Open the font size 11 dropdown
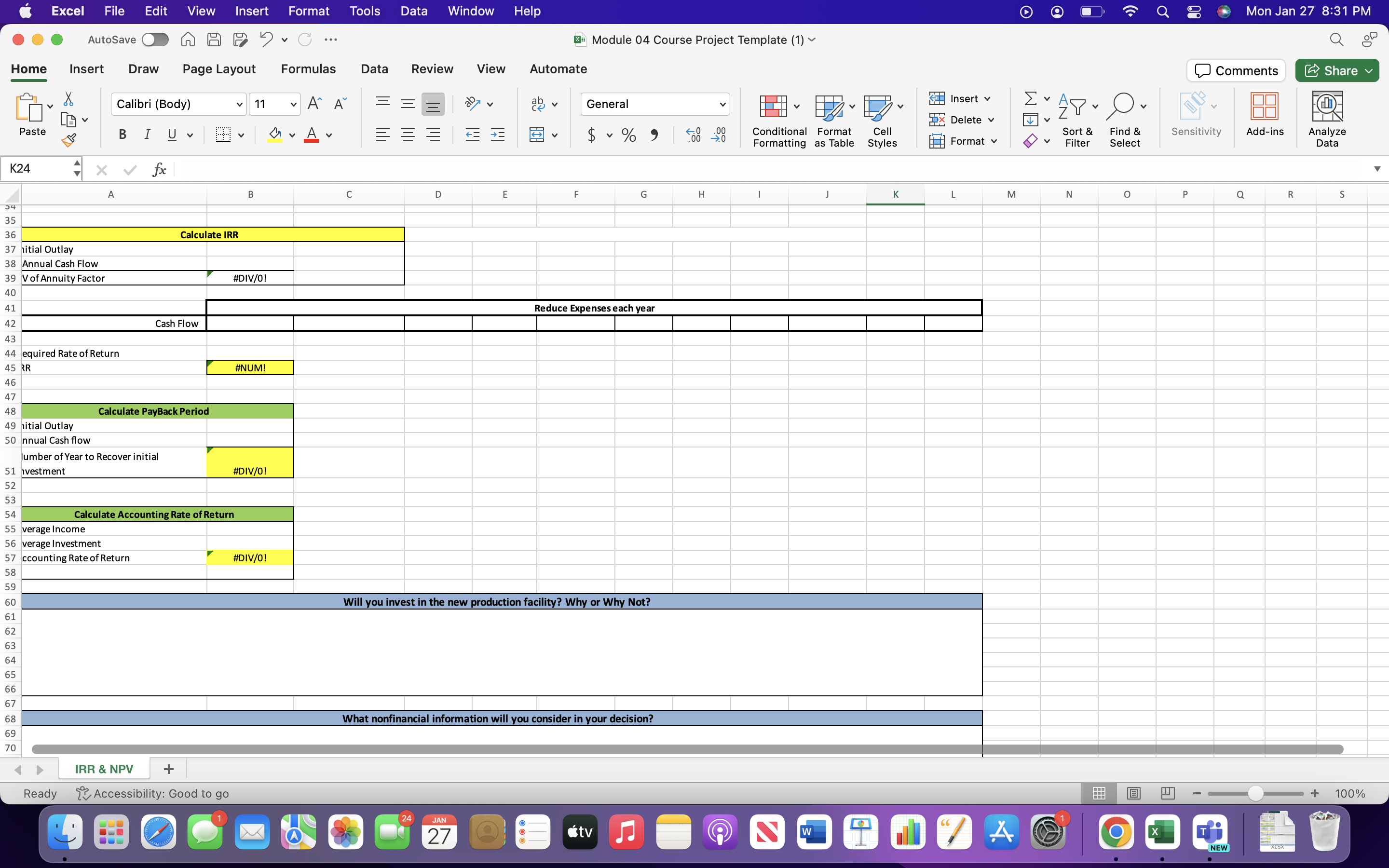The height and width of the screenshot is (868, 1389). click(293, 105)
